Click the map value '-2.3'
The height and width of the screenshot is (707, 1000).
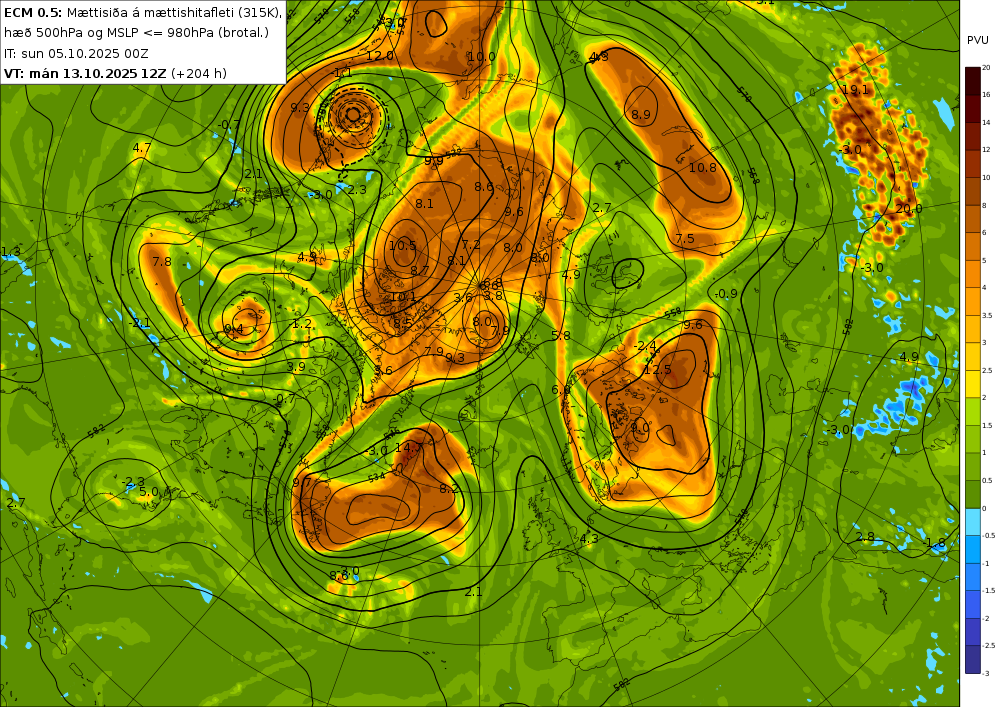tap(133, 482)
